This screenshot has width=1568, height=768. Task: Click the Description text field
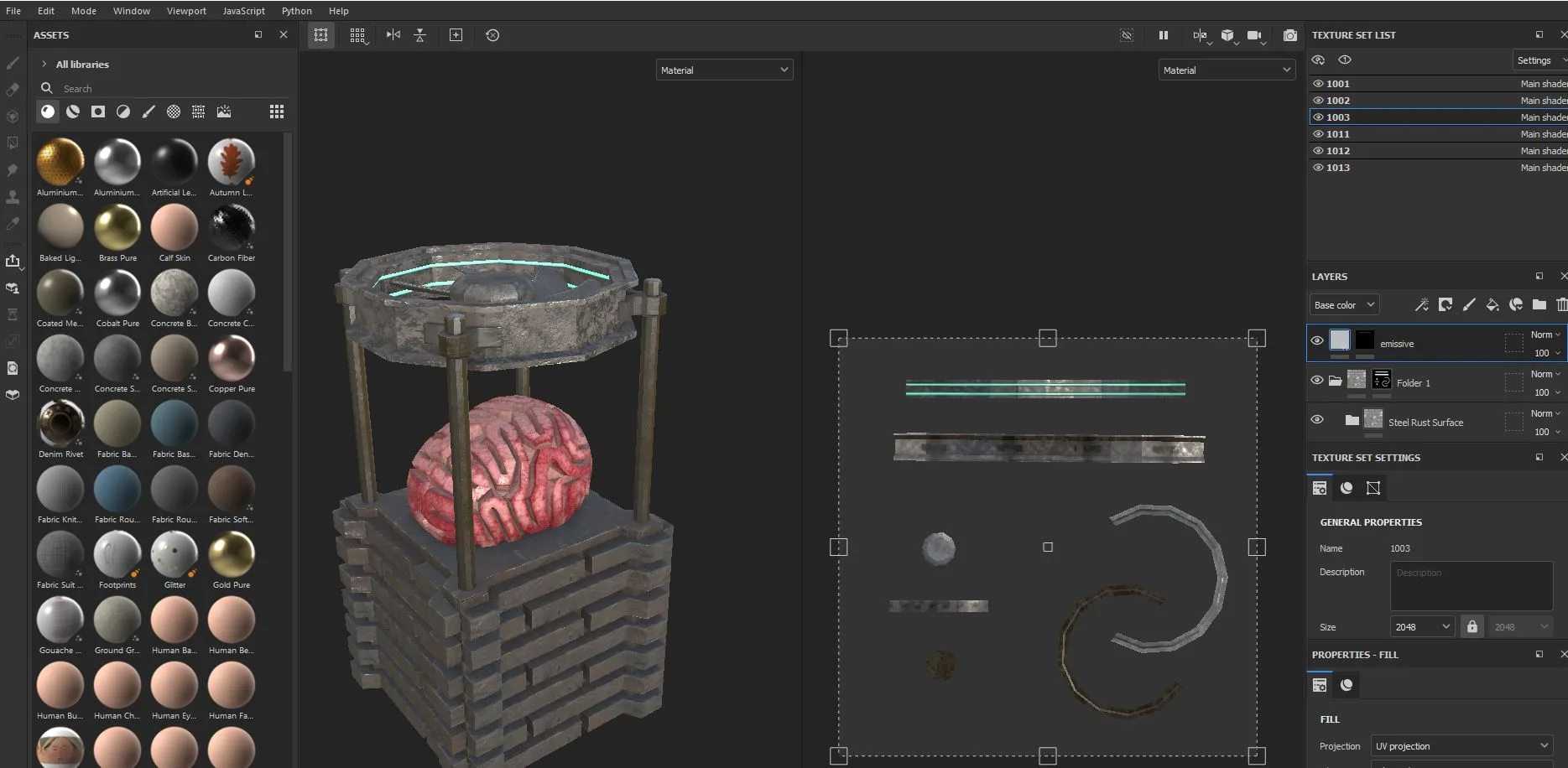pos(1472,586)
